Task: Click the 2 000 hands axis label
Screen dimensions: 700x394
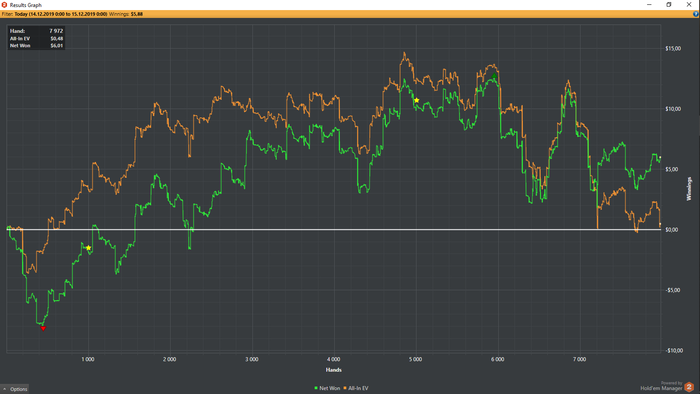Action: point(170,359)
